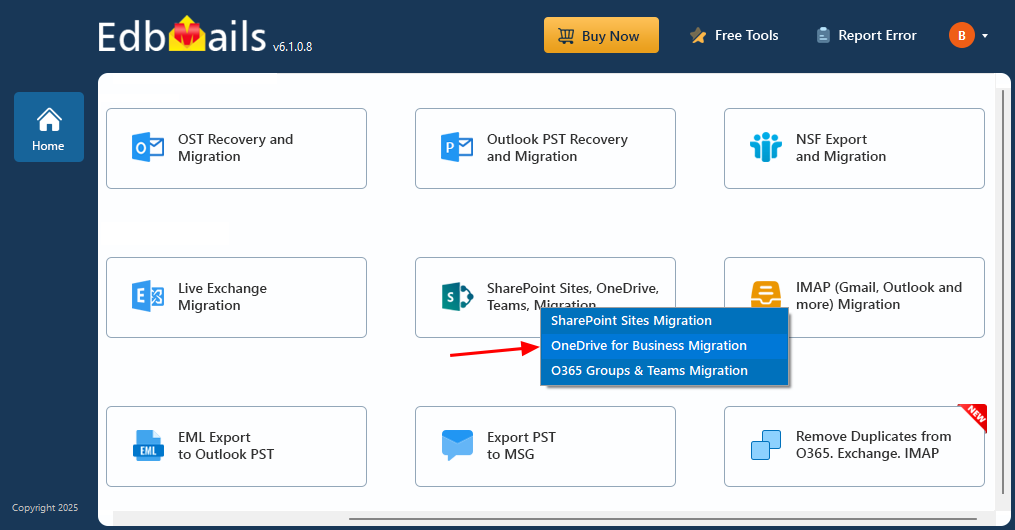The width and height of the screenshot is (1015, 530).
Task: Open Outlook PST Recovery and Migration text
Action: click(x=557, y=148)
